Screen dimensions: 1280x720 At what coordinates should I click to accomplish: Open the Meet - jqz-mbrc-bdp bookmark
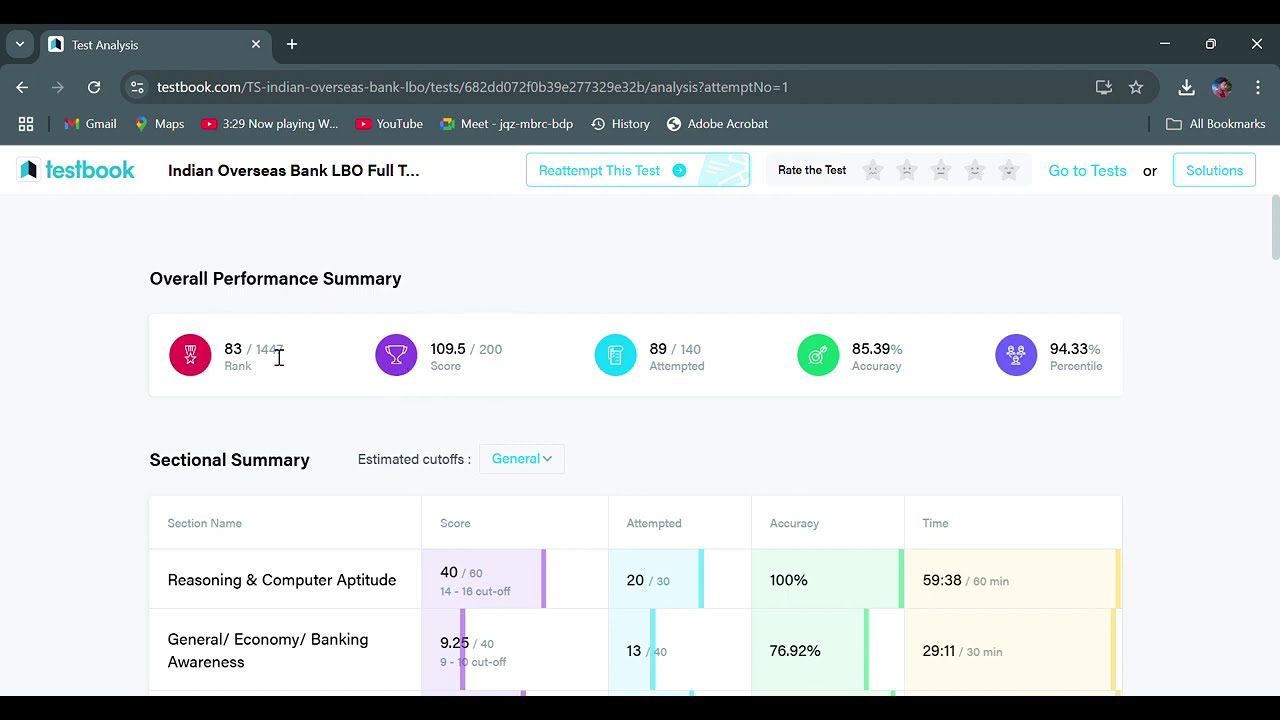[507, 124]
